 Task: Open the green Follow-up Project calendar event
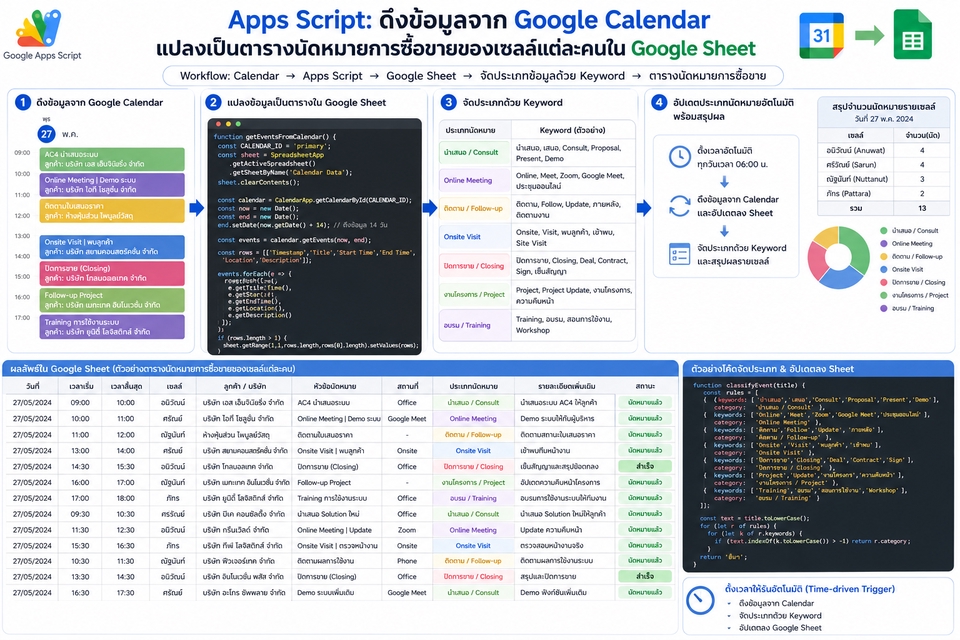[x=112, y=299]
